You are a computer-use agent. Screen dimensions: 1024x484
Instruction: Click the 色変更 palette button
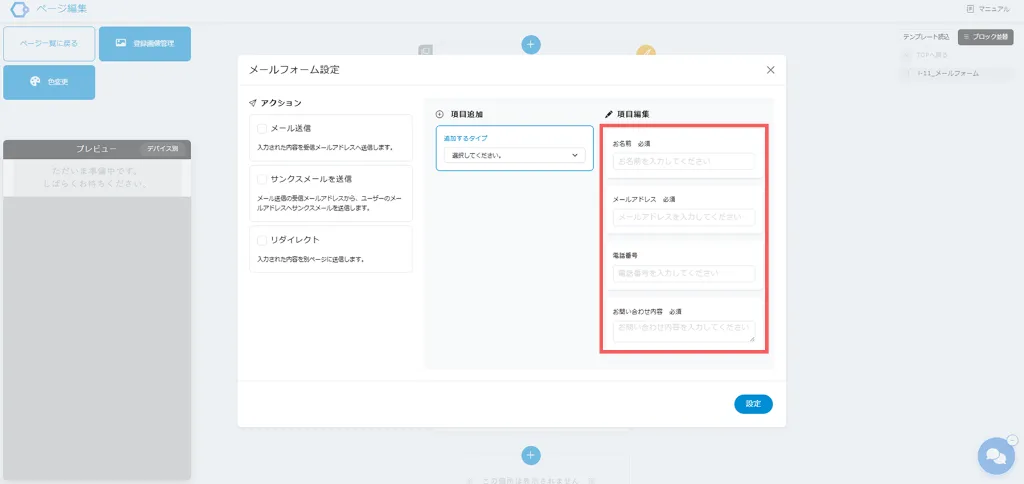click(49, 82)
